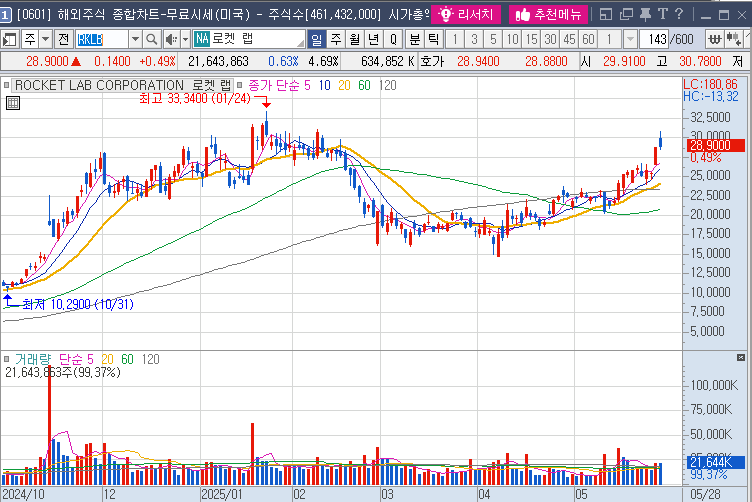Click the speaker sound icon

click(171, 39)
